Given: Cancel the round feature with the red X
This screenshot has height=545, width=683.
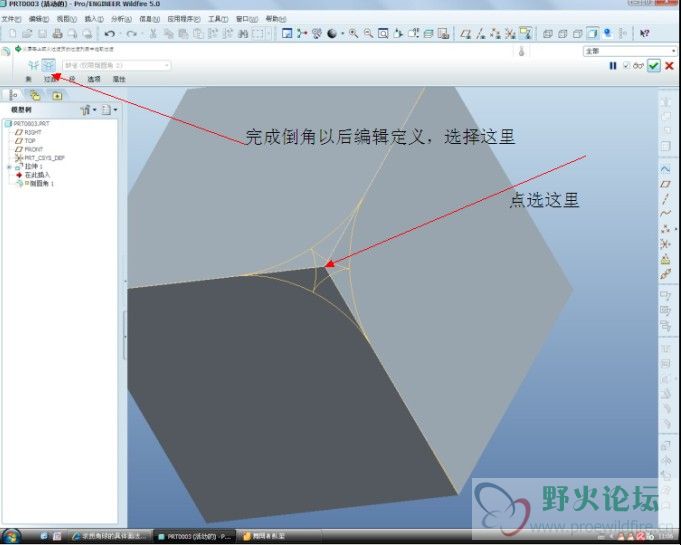Looking at the screenshot, I should tap(669, 66).
